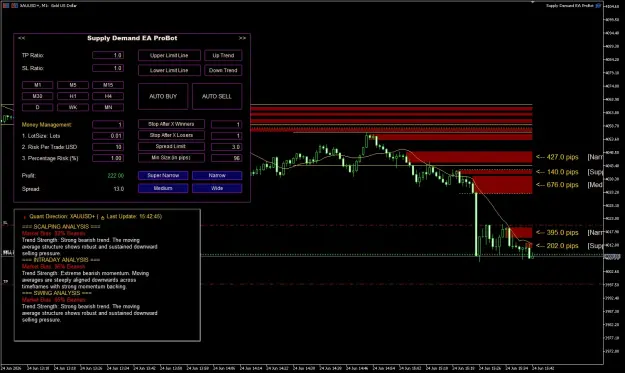Select the D daily timeframe

pyautogui.click(x=37, y=107)
